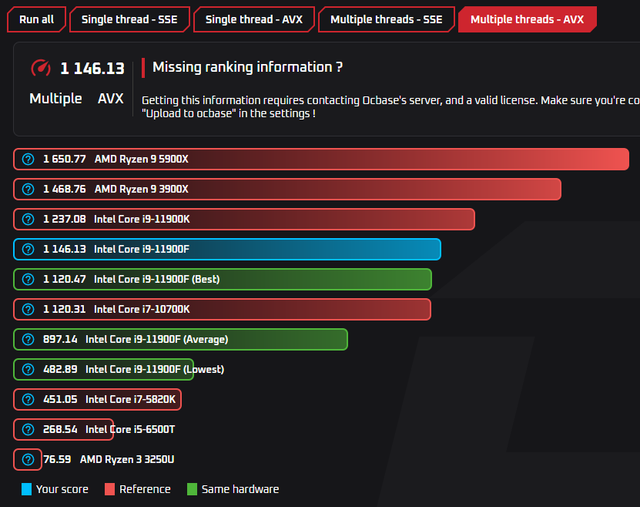Image resolution: width=640 pixels, height=507 pixels.
Task: Click the 'Intel Core i9-11900F (Lowest)' label
Action: (155, 369)
